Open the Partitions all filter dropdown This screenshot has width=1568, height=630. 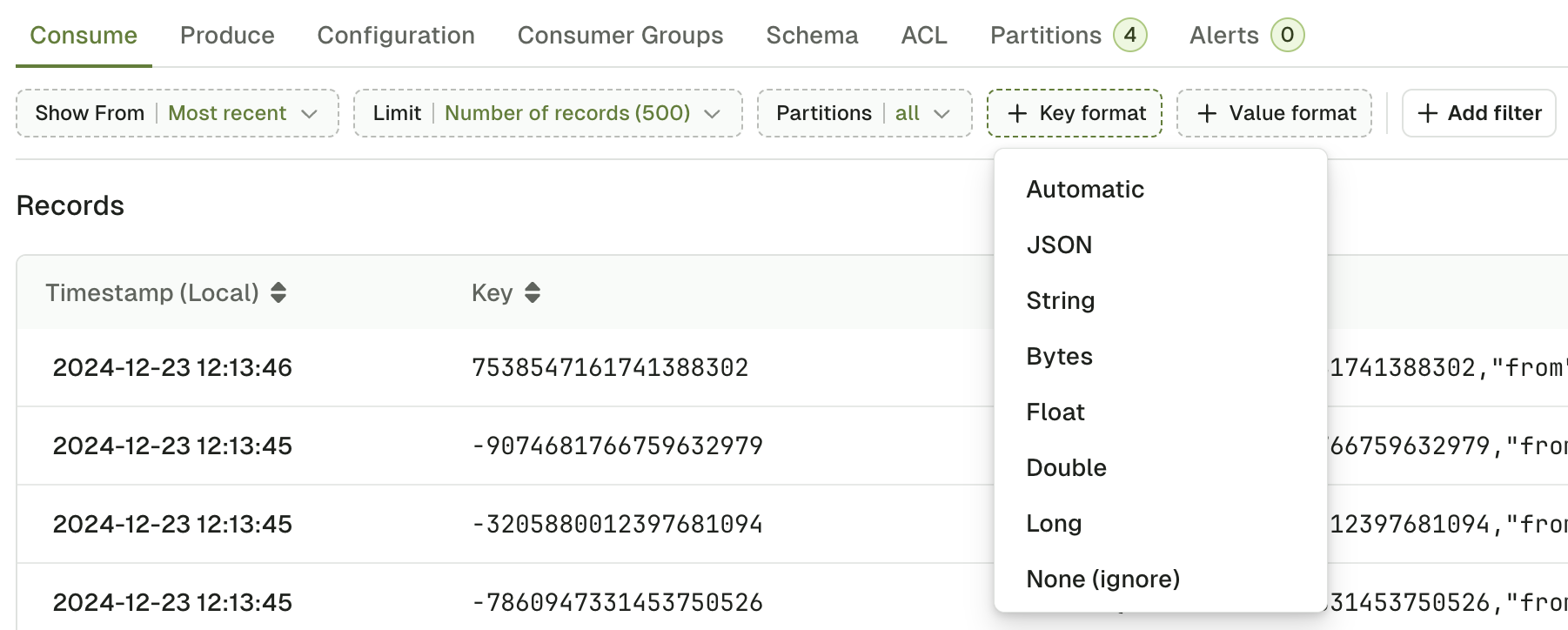point(864,113)
